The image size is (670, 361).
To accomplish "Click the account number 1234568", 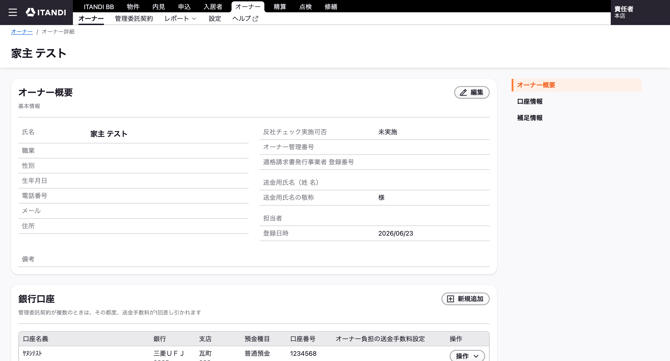I will click(x=303, y=353).
